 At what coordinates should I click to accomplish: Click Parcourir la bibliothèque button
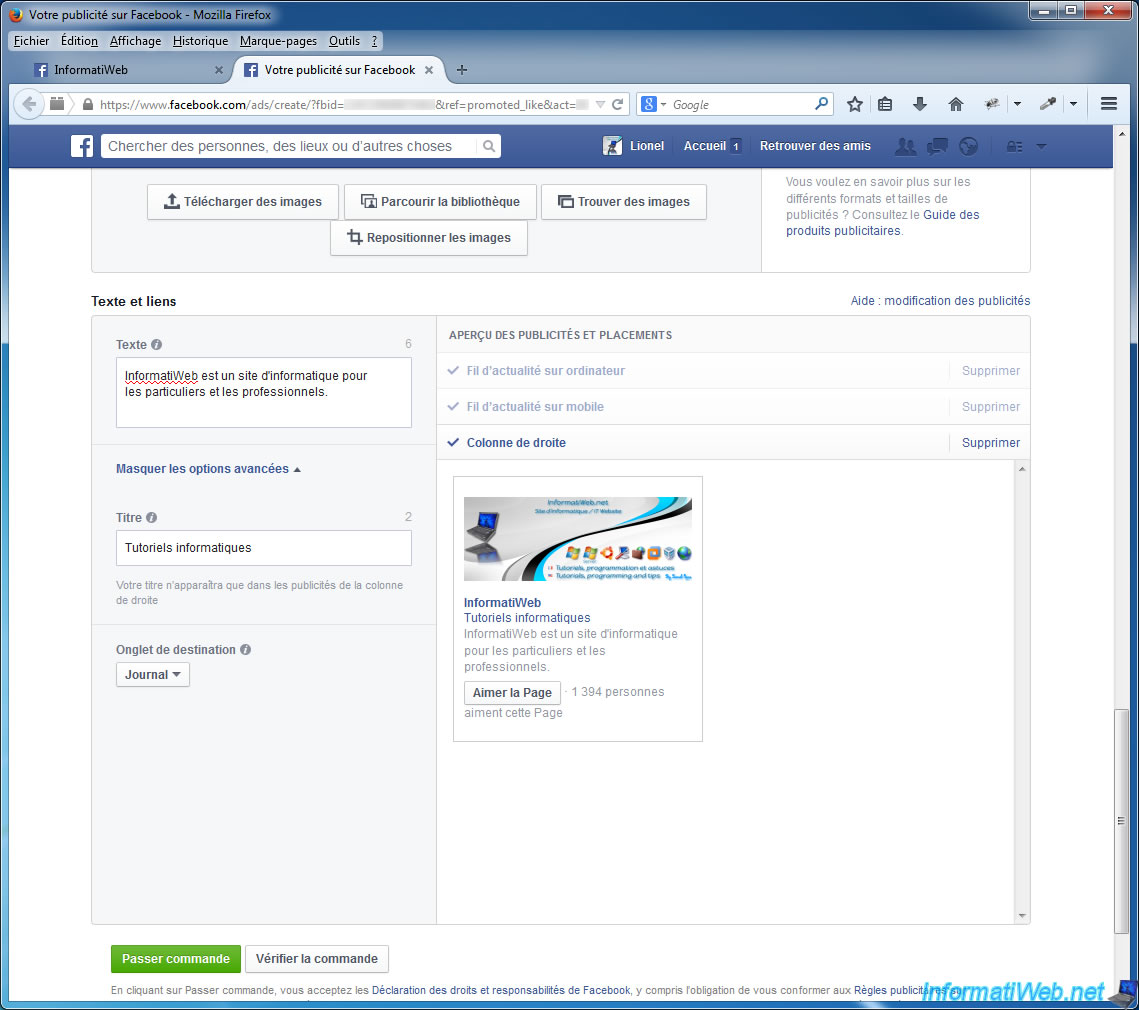[x=440, y=201]
